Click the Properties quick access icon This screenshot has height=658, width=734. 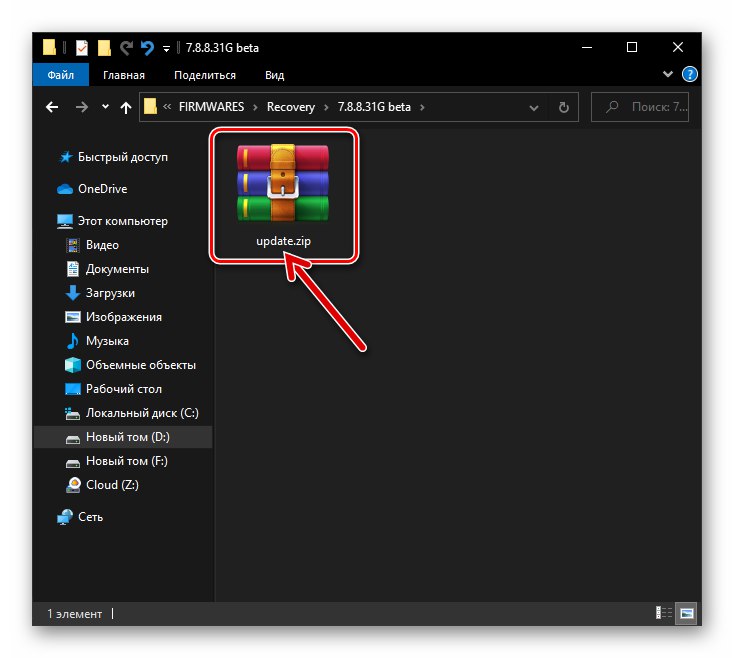[81, 48]
